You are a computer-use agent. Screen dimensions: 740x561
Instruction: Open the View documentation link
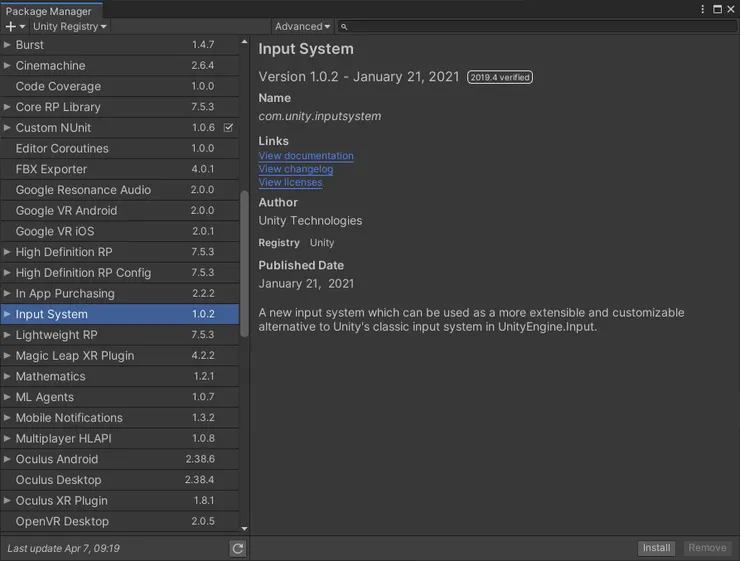[x=306, y=156]
